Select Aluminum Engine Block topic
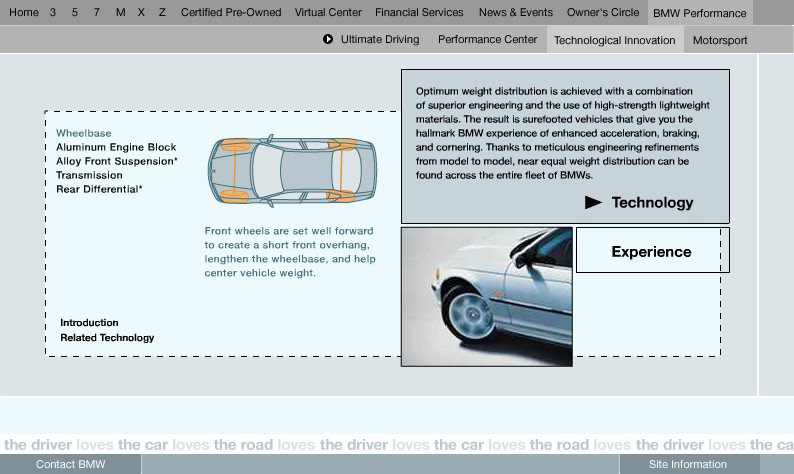 coord(116,147)
